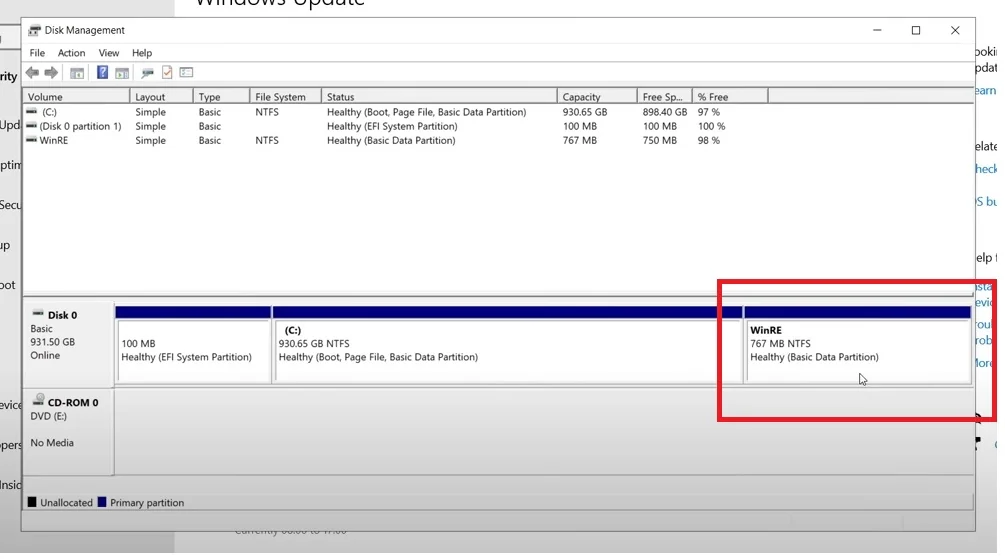This screenshot has height=559, width=1005.
Task: Open the View menu
Action: click(108, 53)
